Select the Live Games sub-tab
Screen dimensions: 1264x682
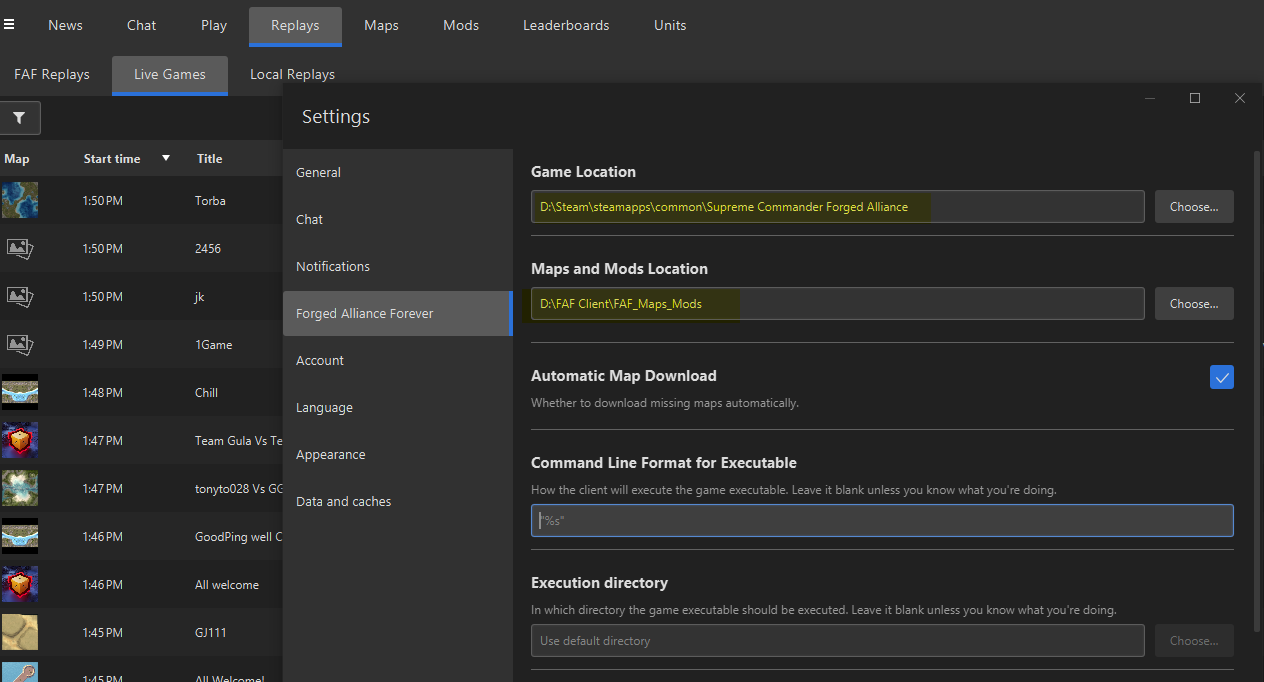(x=170, y=75)
